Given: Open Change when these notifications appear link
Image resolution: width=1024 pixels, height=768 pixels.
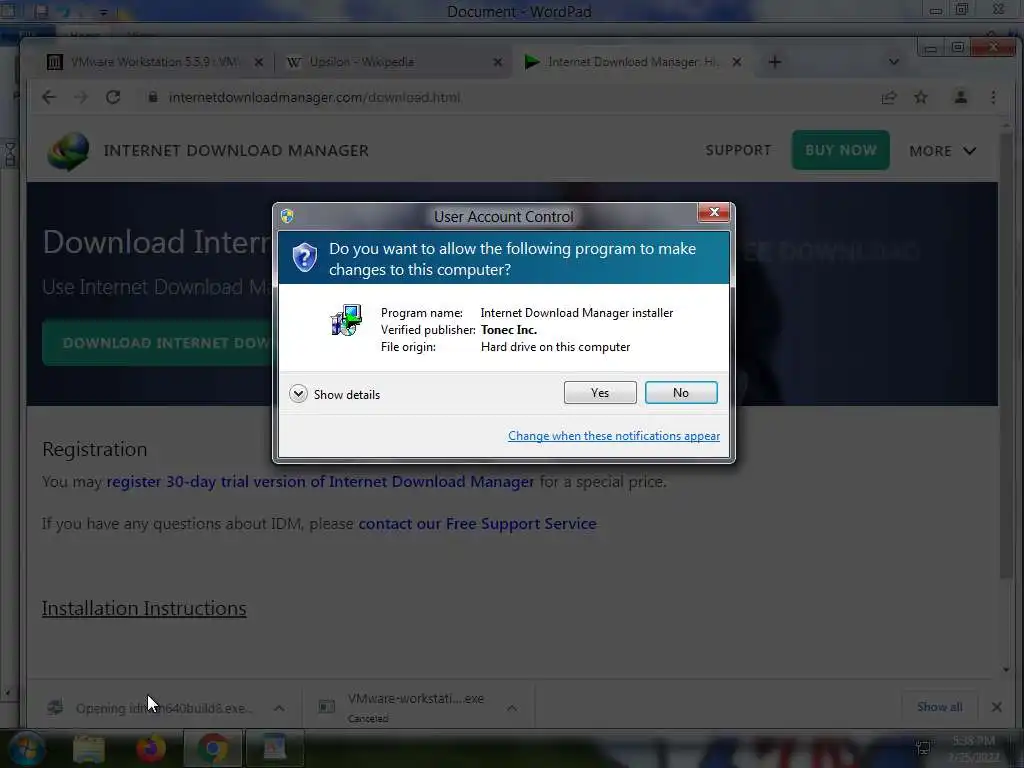Looking at the screenshot, I should click(x=613, y=436).
